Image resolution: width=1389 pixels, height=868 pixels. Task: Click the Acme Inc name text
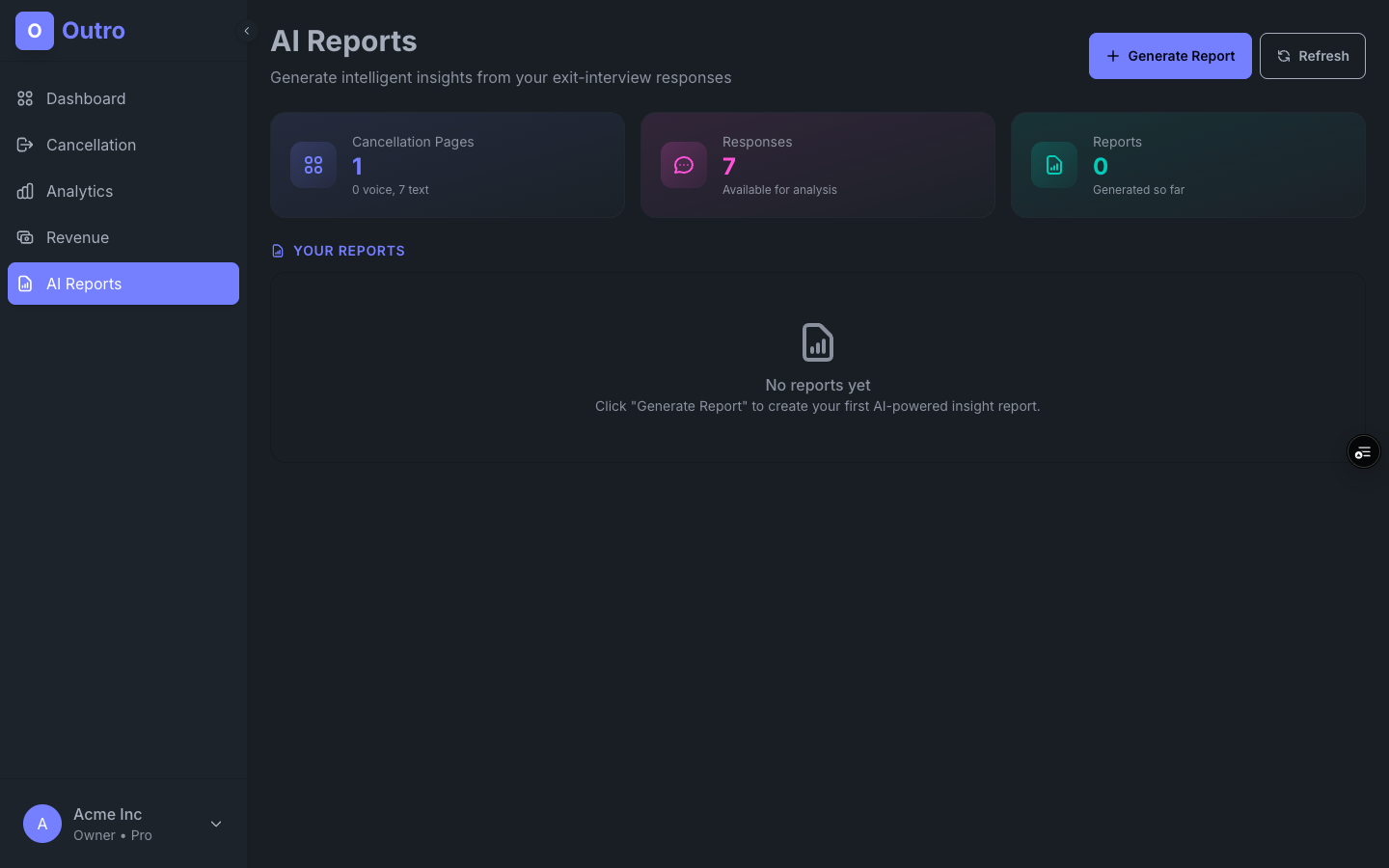tap(108, 814)
